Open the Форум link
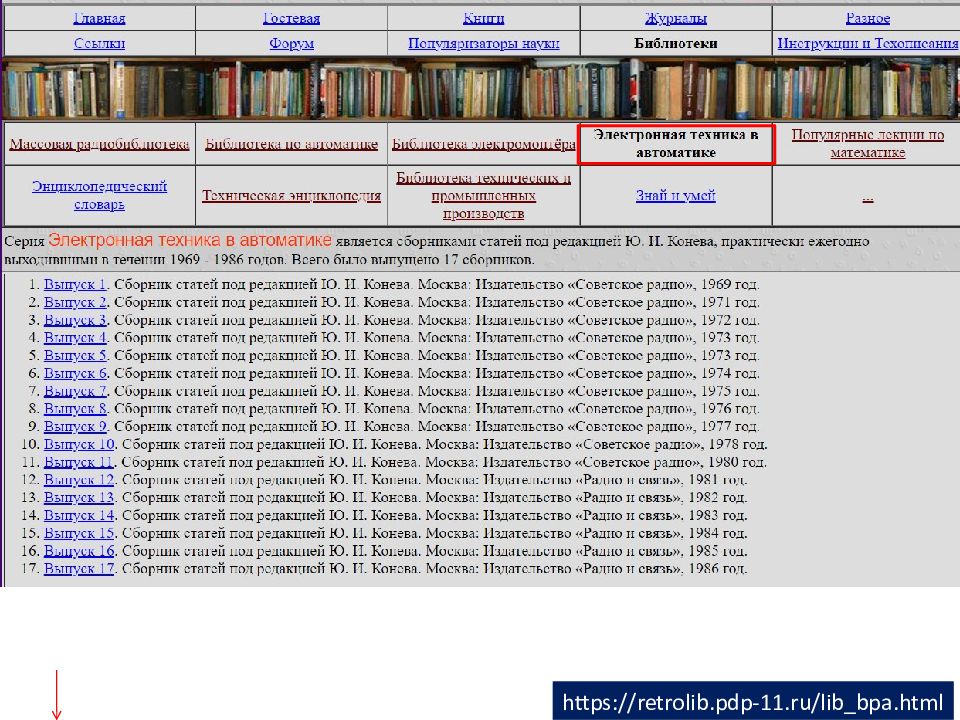This screenshot has height=720, width=960. pos(291,44)
